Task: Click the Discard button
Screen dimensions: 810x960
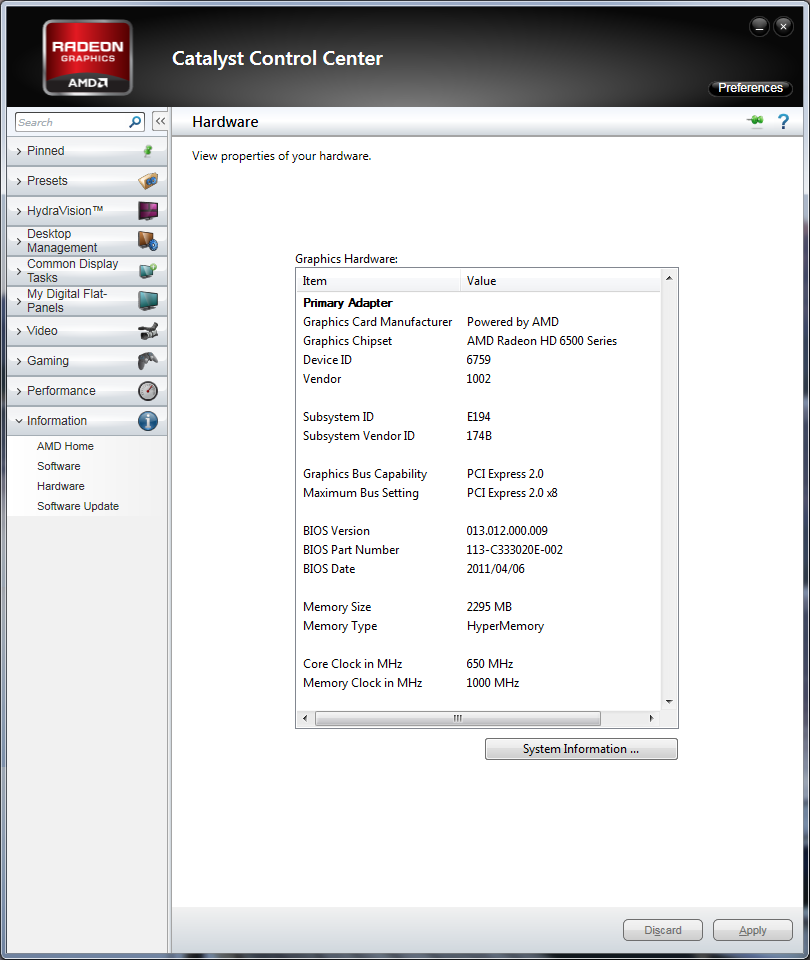Action: click(x=662, y=930)
